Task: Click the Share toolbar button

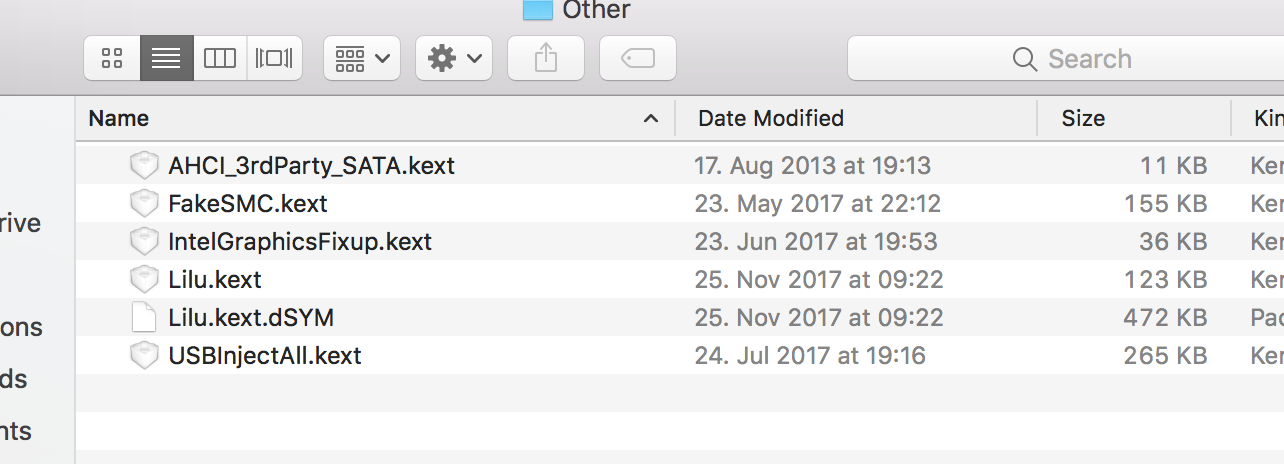Action: [546, 59]
